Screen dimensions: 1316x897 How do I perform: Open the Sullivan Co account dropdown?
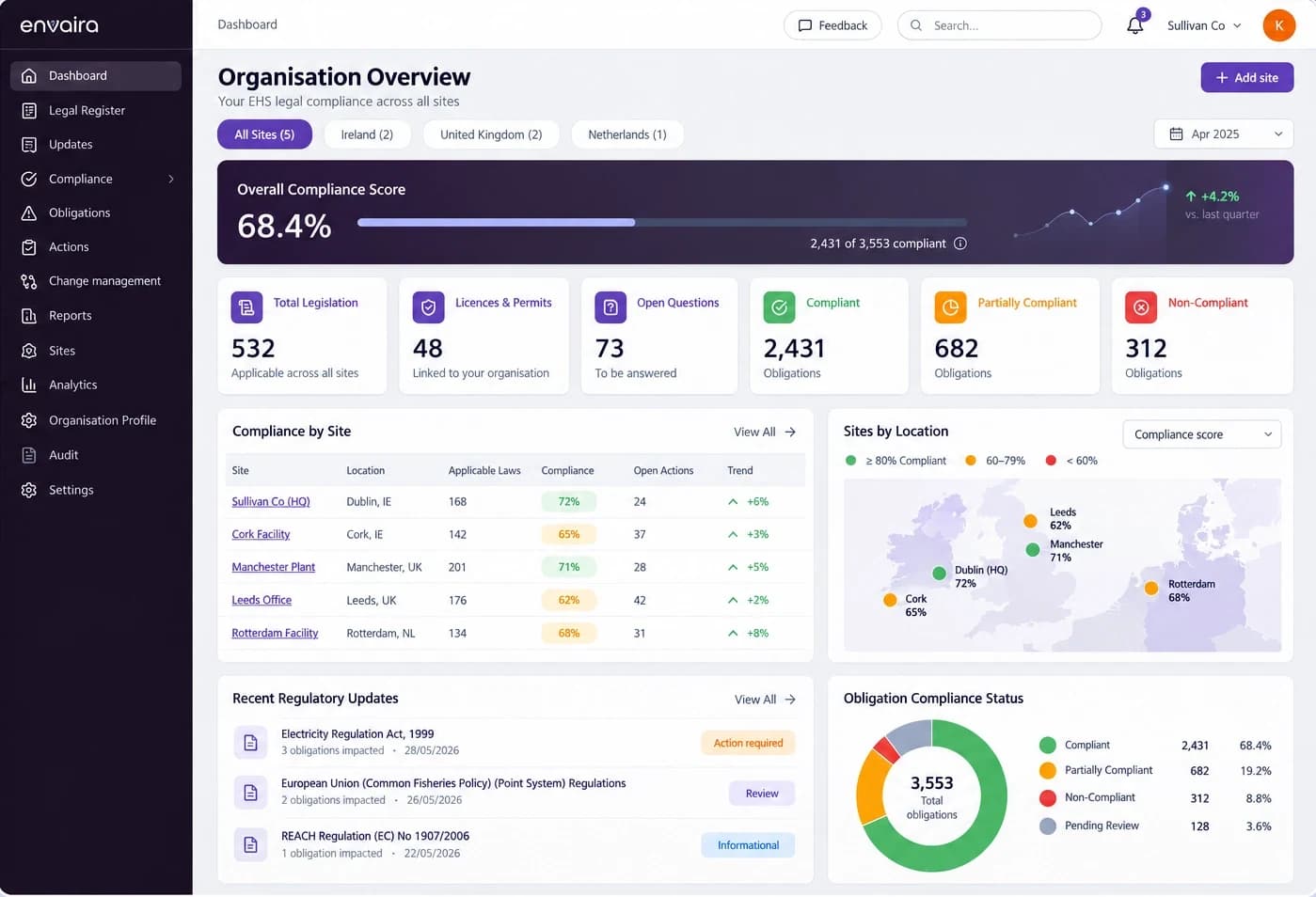click(1204, 25)
